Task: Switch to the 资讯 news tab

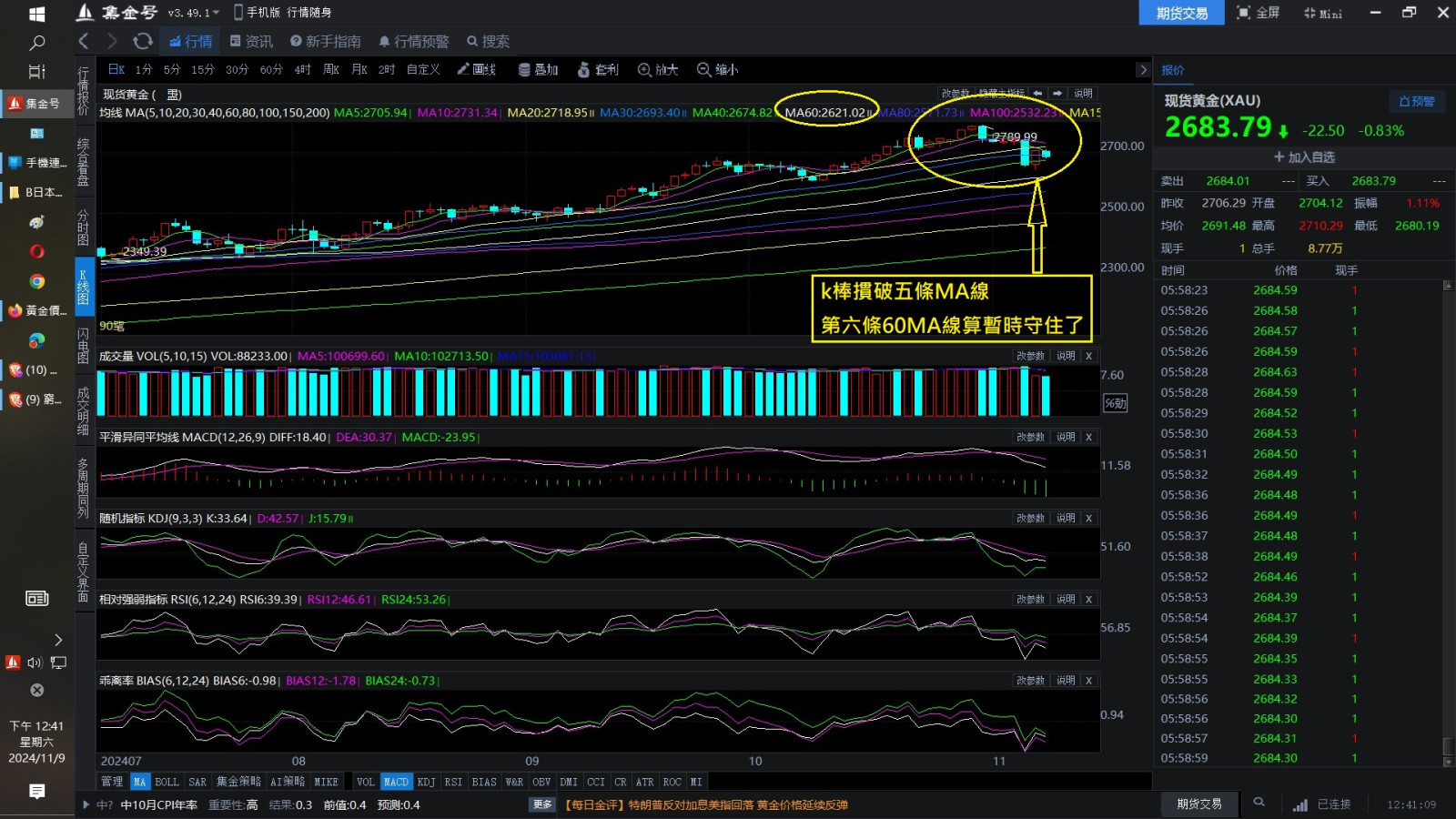Action: pyautogui.click(x=251, y=41)
